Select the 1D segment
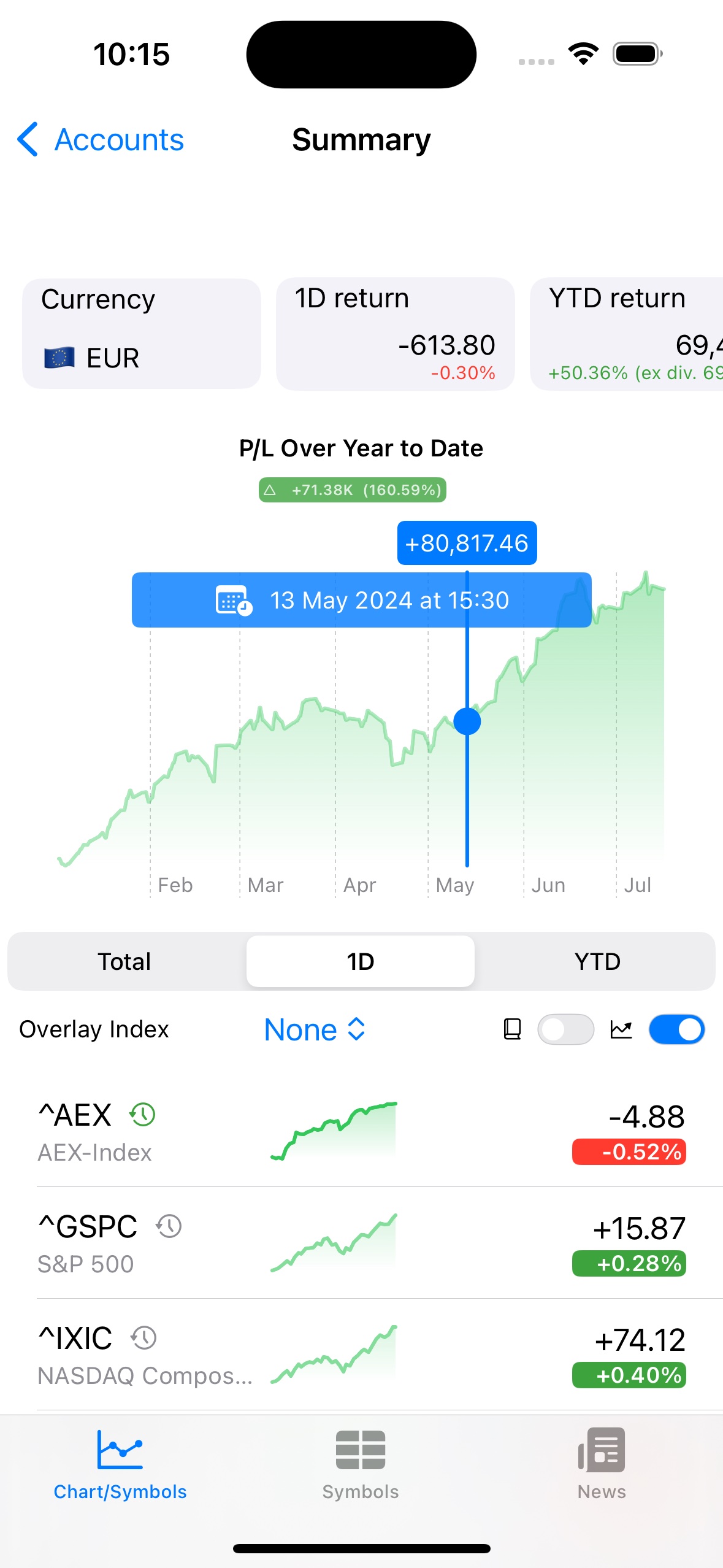 click(361, 961)
